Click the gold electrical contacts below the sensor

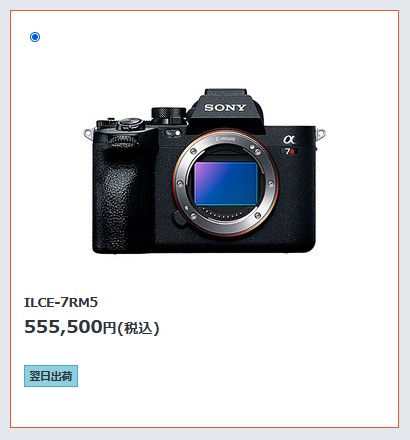pos(223,214)
